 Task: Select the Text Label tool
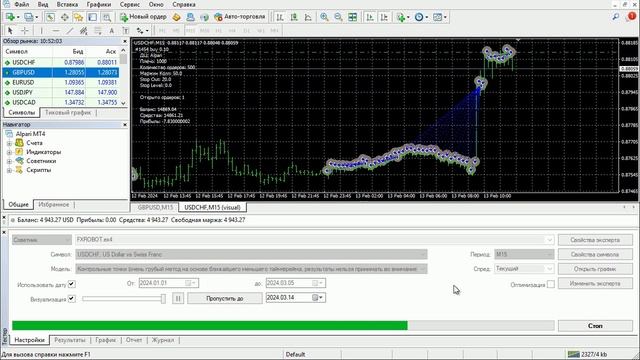point(126,31)
